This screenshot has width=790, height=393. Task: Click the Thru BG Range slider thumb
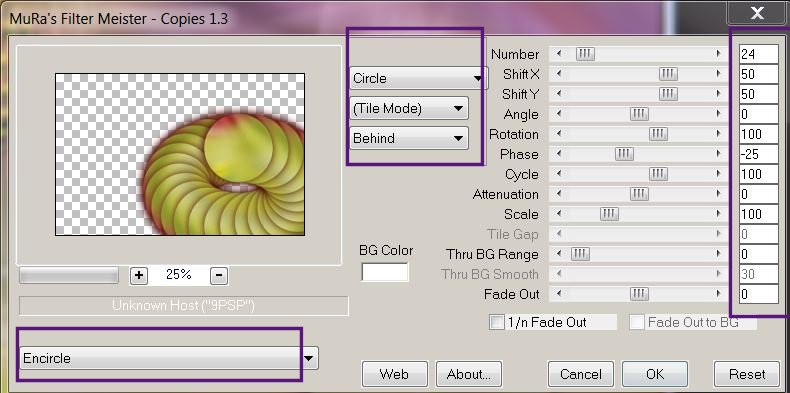[x=580, y=254]
